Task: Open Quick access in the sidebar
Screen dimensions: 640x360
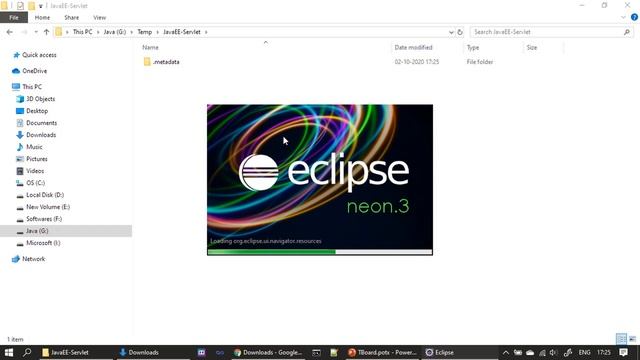Action: [39, 55]
